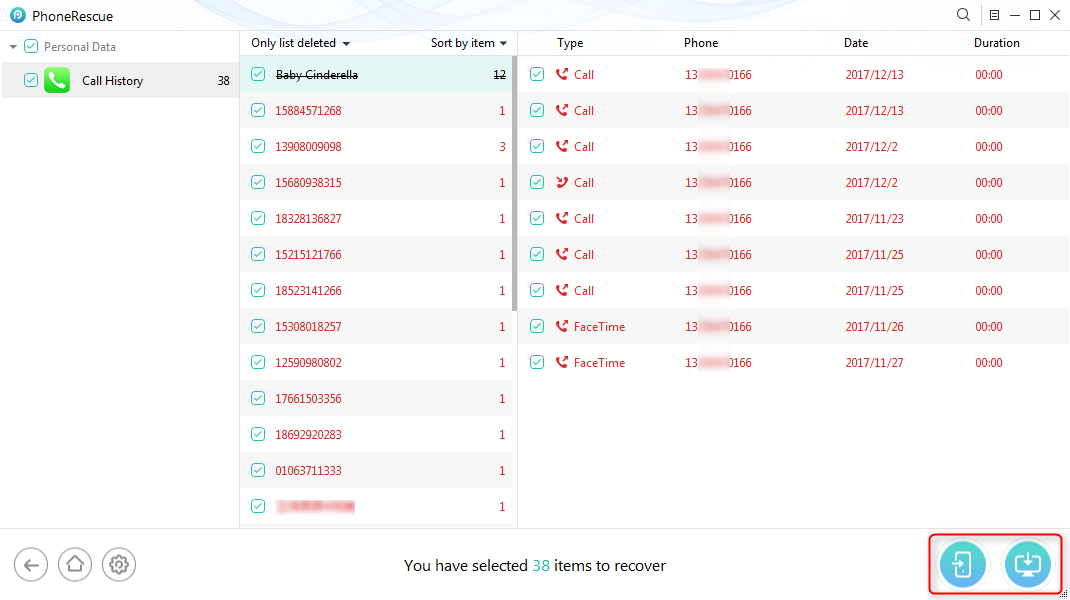Toggle the Personal Data checkbox
The height and width of the screenshot is (600, 1070).
point(31,46)
